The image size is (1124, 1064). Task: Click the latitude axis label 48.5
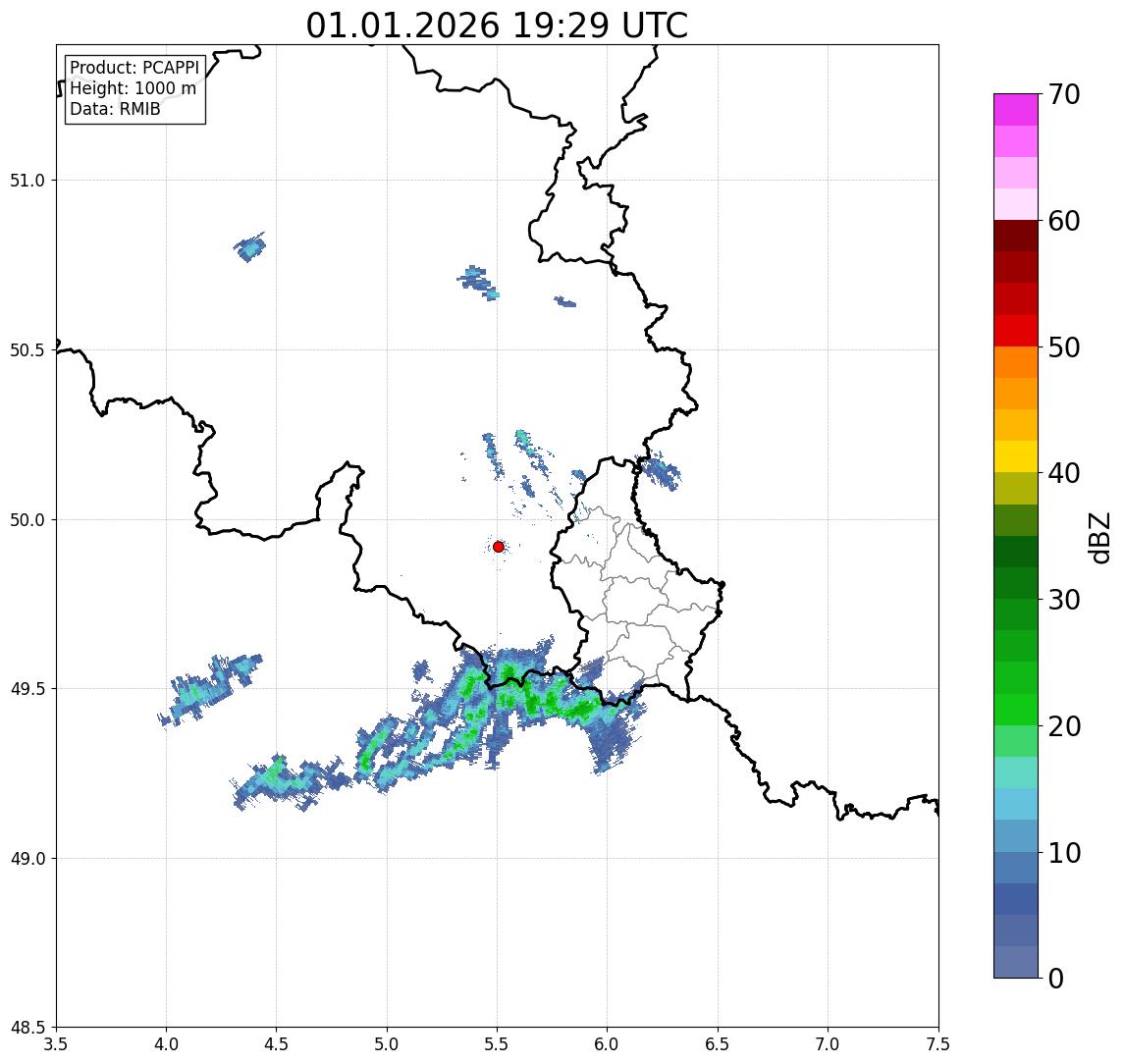(x=27, y=1028)
